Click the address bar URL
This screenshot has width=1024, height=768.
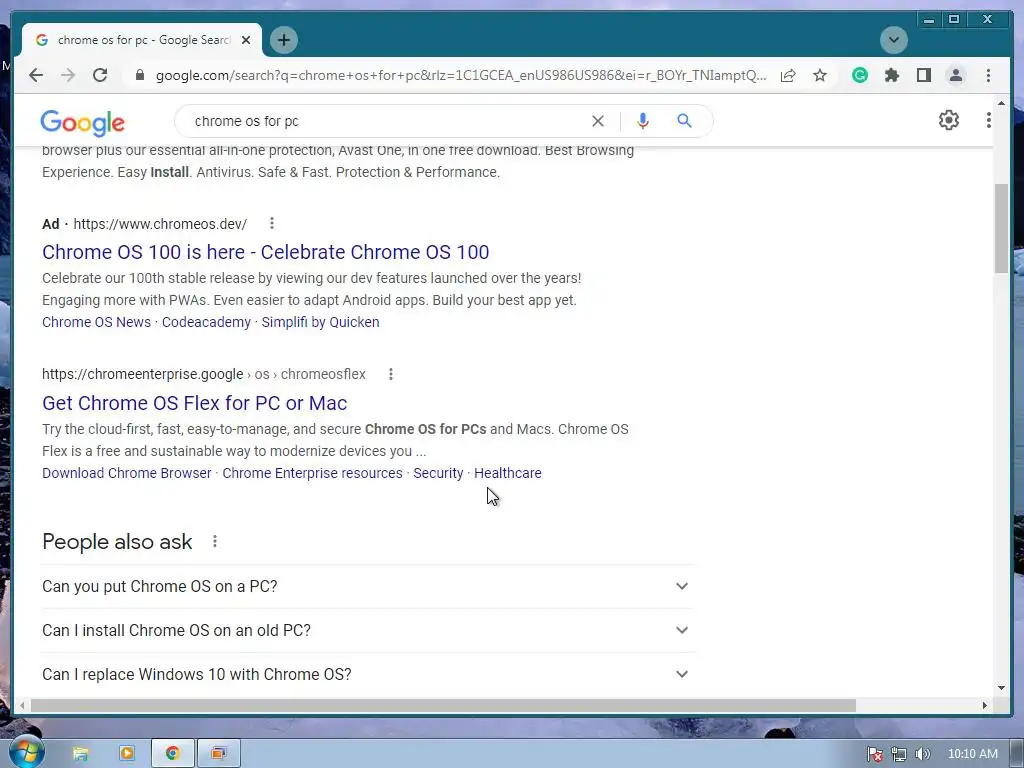pos(460,75)
